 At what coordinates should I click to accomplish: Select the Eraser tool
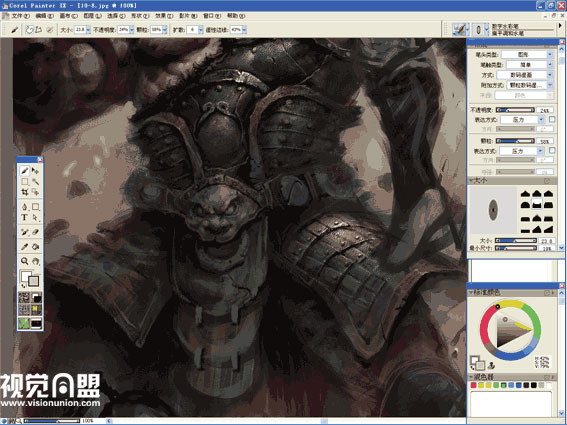(x=35, y=232)
